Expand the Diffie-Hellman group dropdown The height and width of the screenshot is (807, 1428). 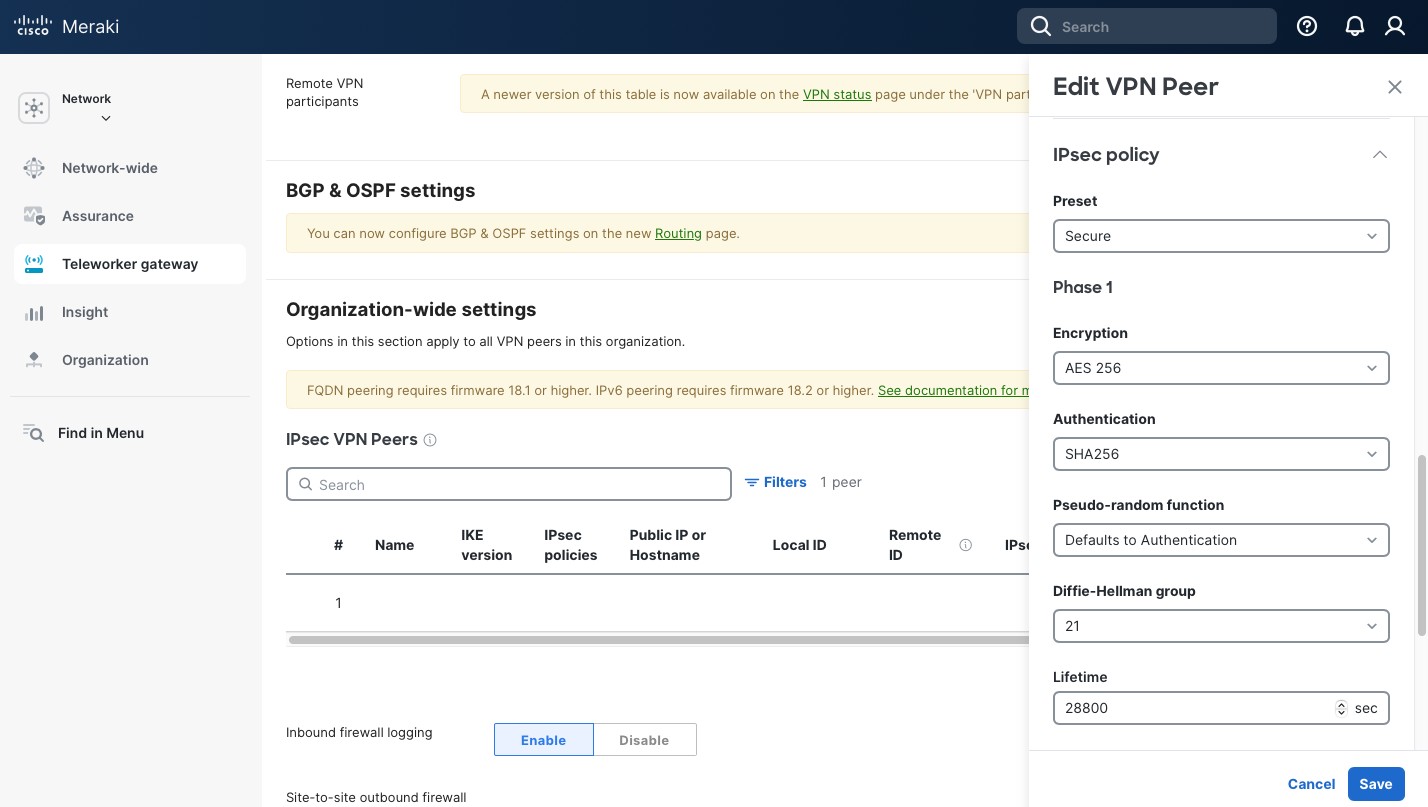pyautogui.click(x=1220, y=626)
